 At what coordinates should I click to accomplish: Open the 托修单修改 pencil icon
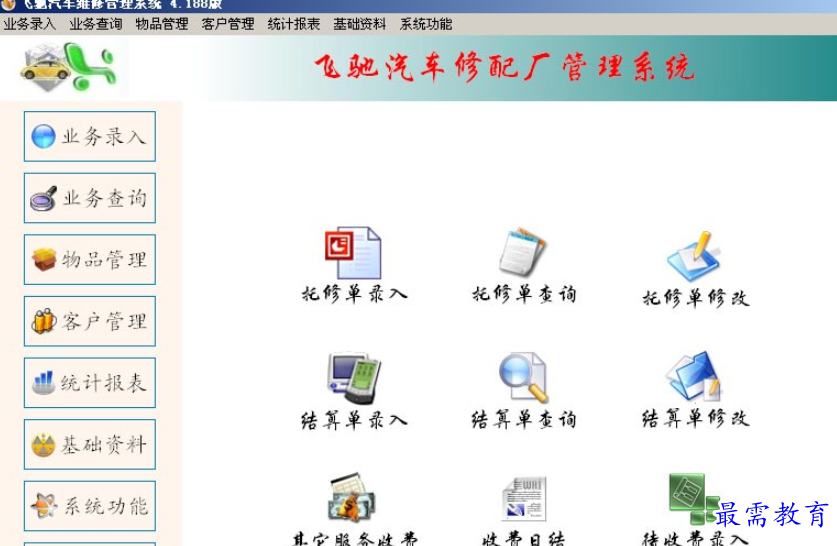[694, 256]
